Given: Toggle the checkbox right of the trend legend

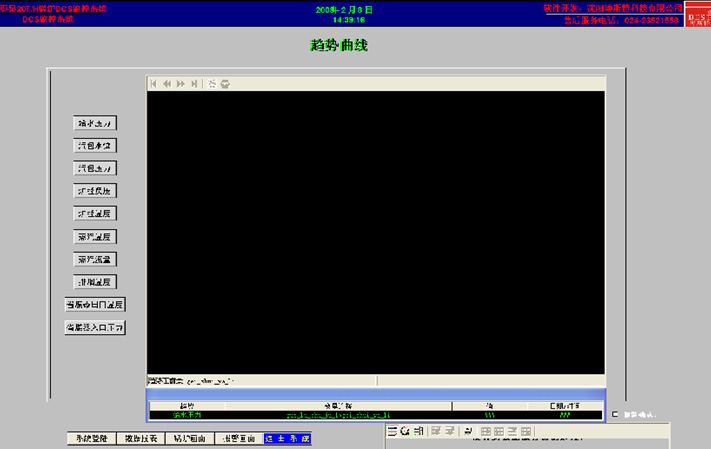Looking at the screenshot, I should (616, 414).
